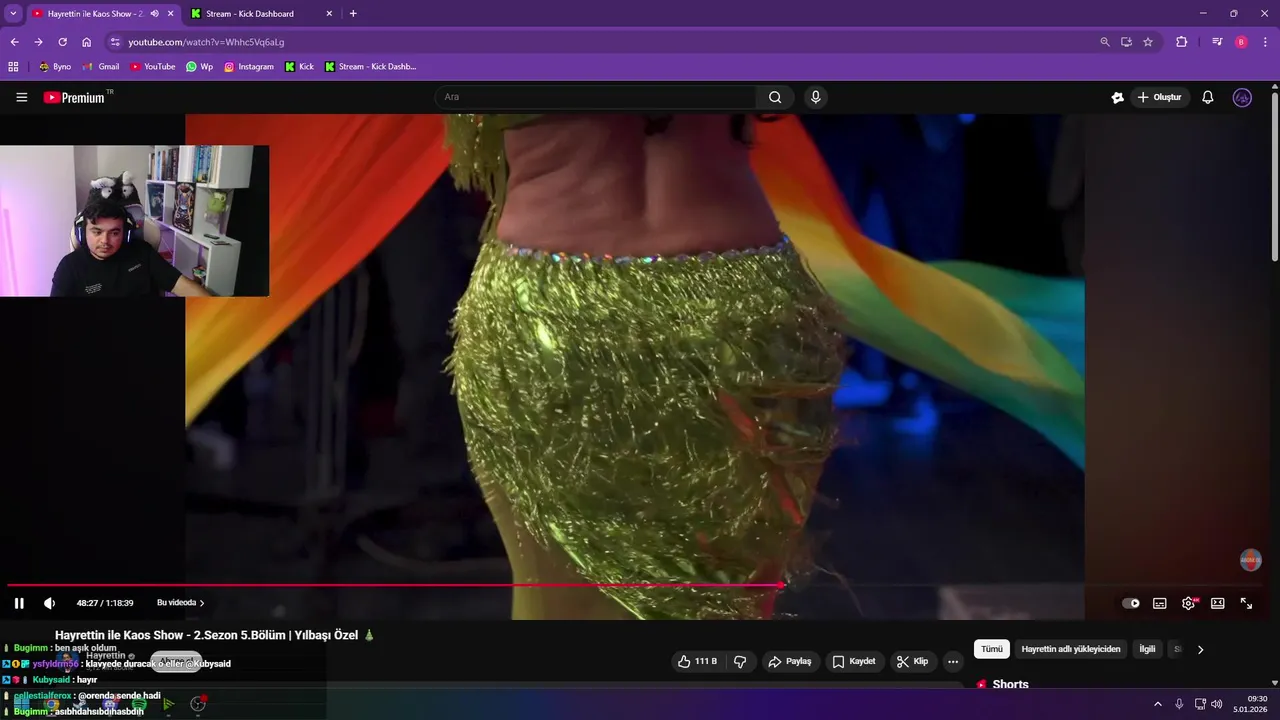The width and height of the screenshot is (1280, 720).
Task: Focus the Ara search field
Action: (596, 97)
